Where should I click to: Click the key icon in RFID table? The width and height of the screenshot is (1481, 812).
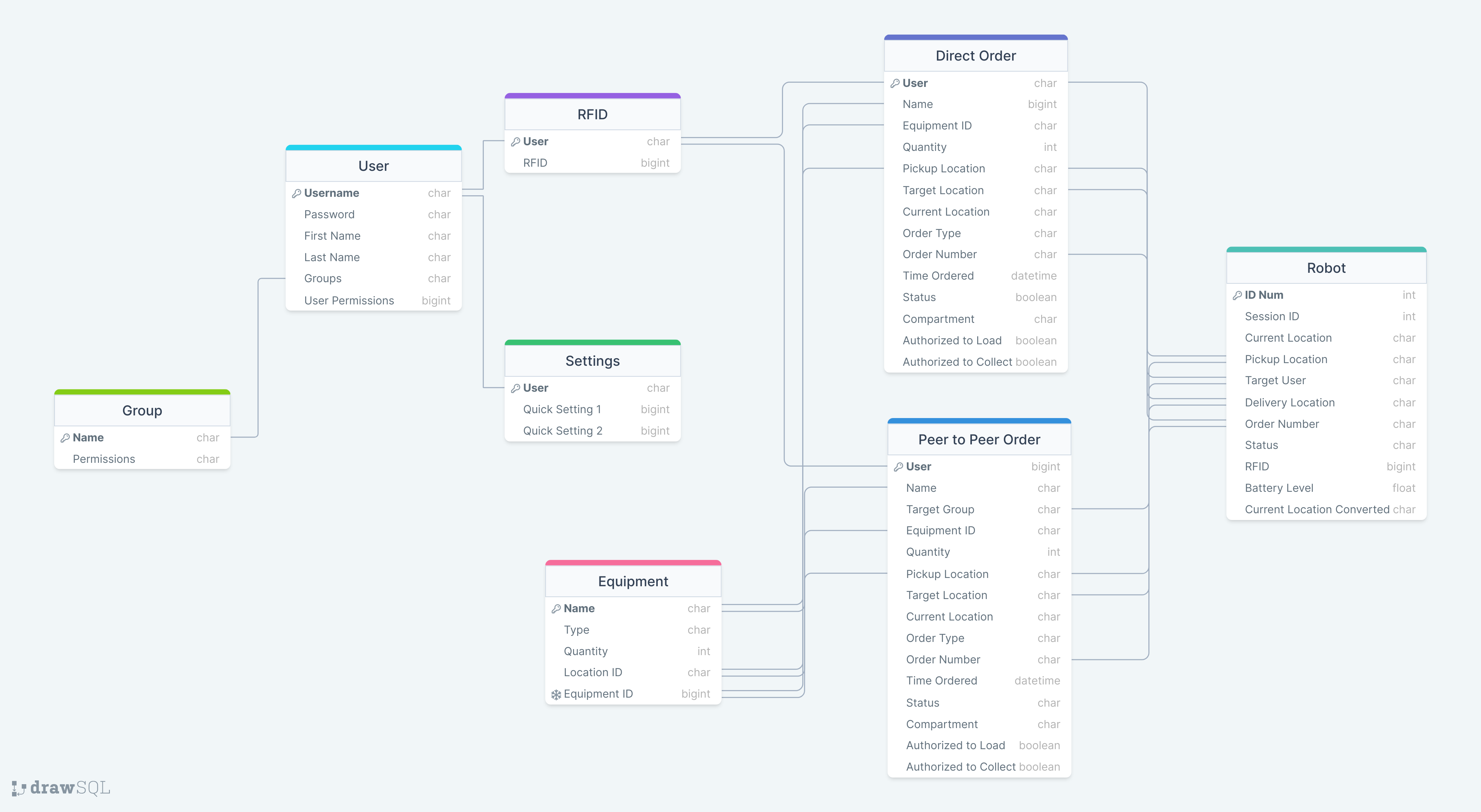tap(515, 141)
